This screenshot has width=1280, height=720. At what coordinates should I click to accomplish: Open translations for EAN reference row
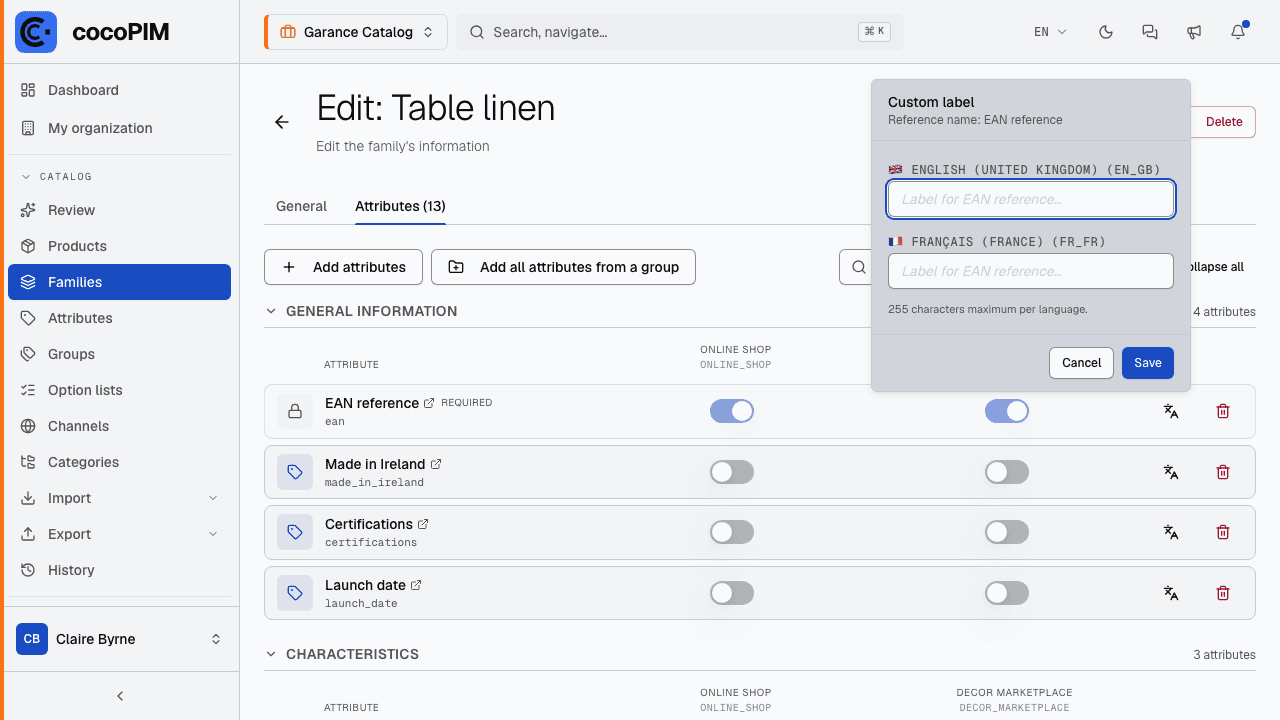coord(1171,411)
